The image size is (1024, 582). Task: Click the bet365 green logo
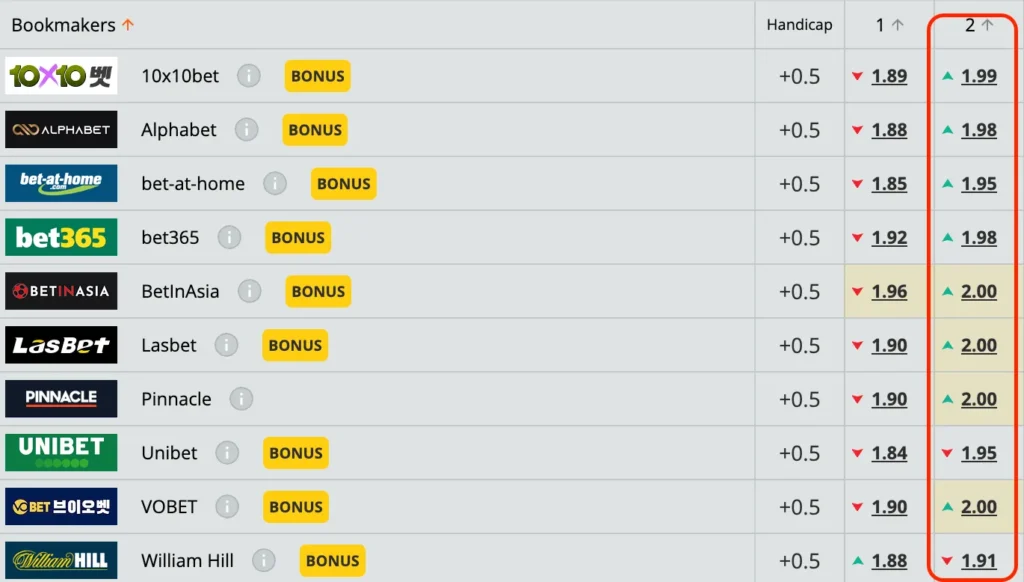click(x=61, y=238)
